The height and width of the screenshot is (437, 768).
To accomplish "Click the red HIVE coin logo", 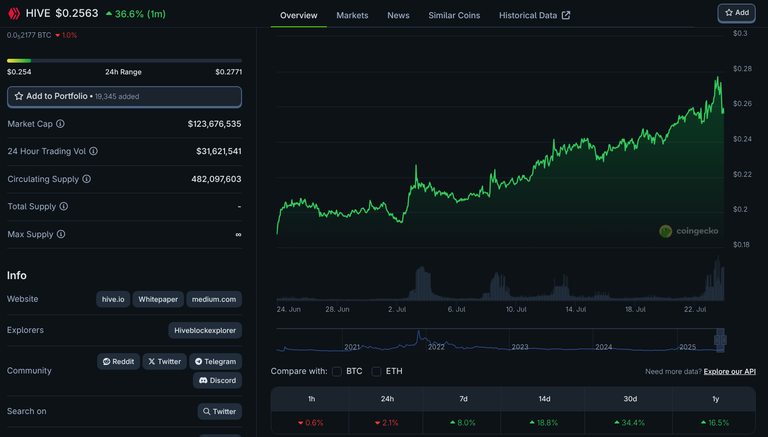I will tap(14, 13).
